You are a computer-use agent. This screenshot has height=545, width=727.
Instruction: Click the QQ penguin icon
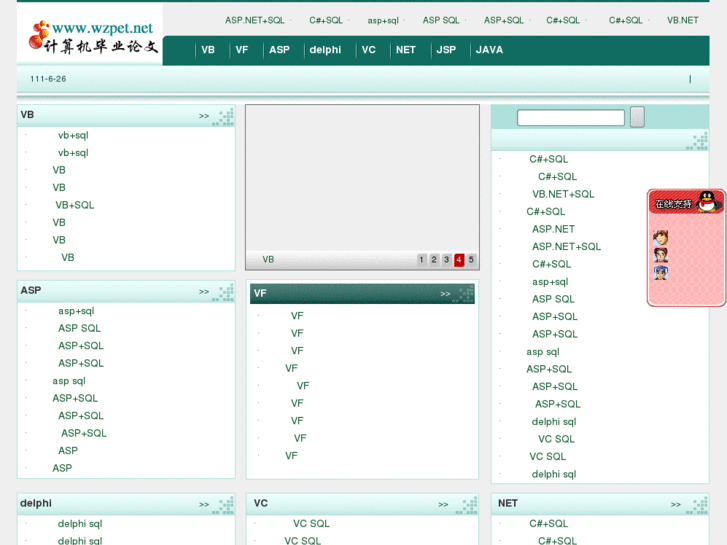click(708, 202)
